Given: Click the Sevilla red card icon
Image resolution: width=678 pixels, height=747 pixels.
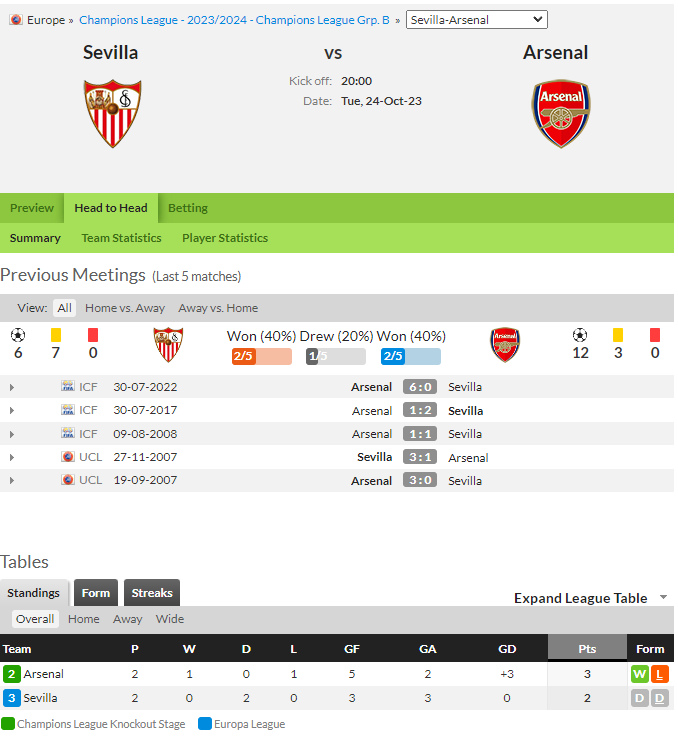Looking at the screenshot, I should [93, 335].
